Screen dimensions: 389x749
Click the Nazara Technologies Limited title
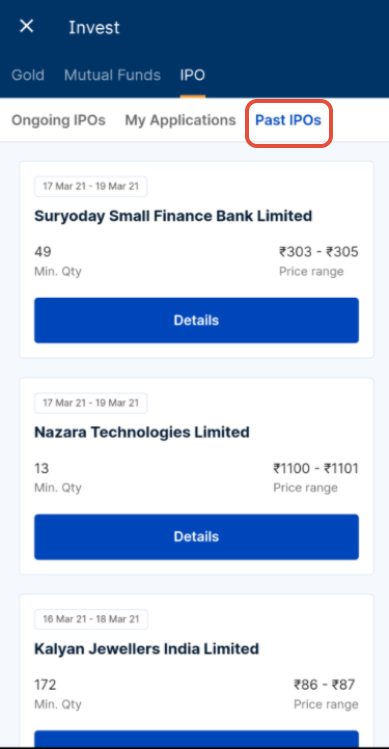[142, 432]
